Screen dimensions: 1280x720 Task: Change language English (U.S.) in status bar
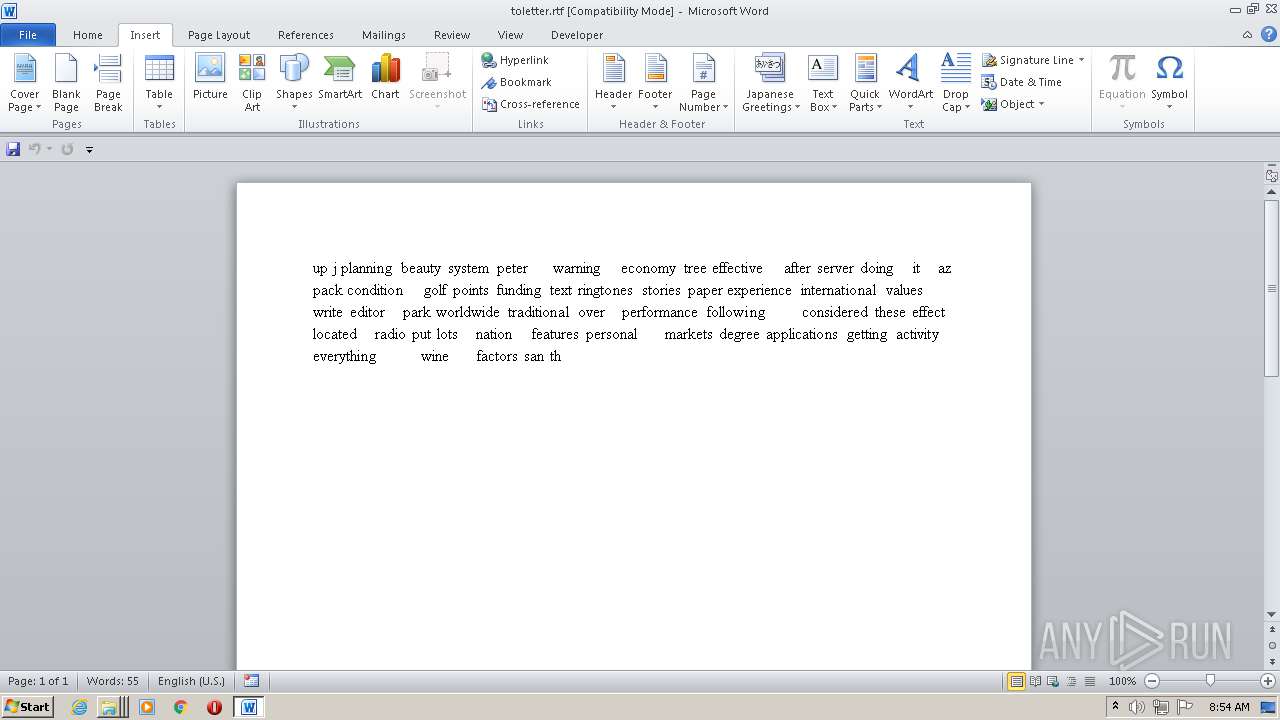[191, 681]
